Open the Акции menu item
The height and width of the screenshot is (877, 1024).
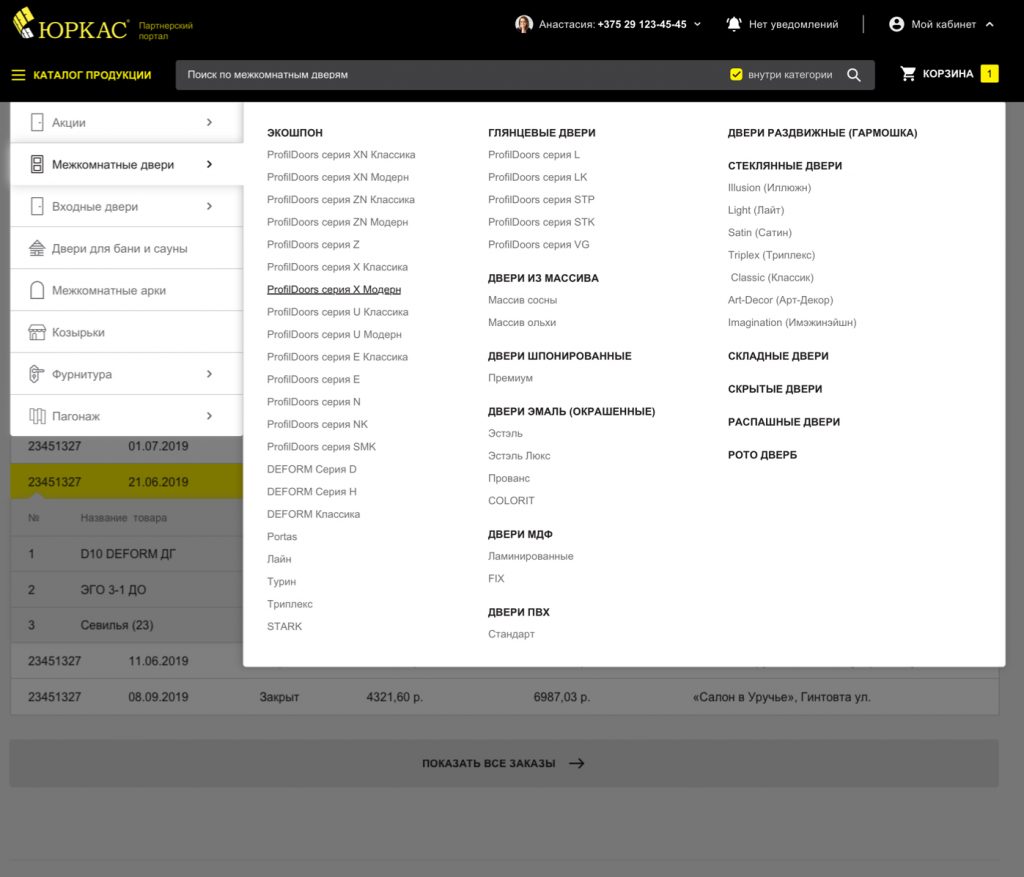tap(127, 122)
